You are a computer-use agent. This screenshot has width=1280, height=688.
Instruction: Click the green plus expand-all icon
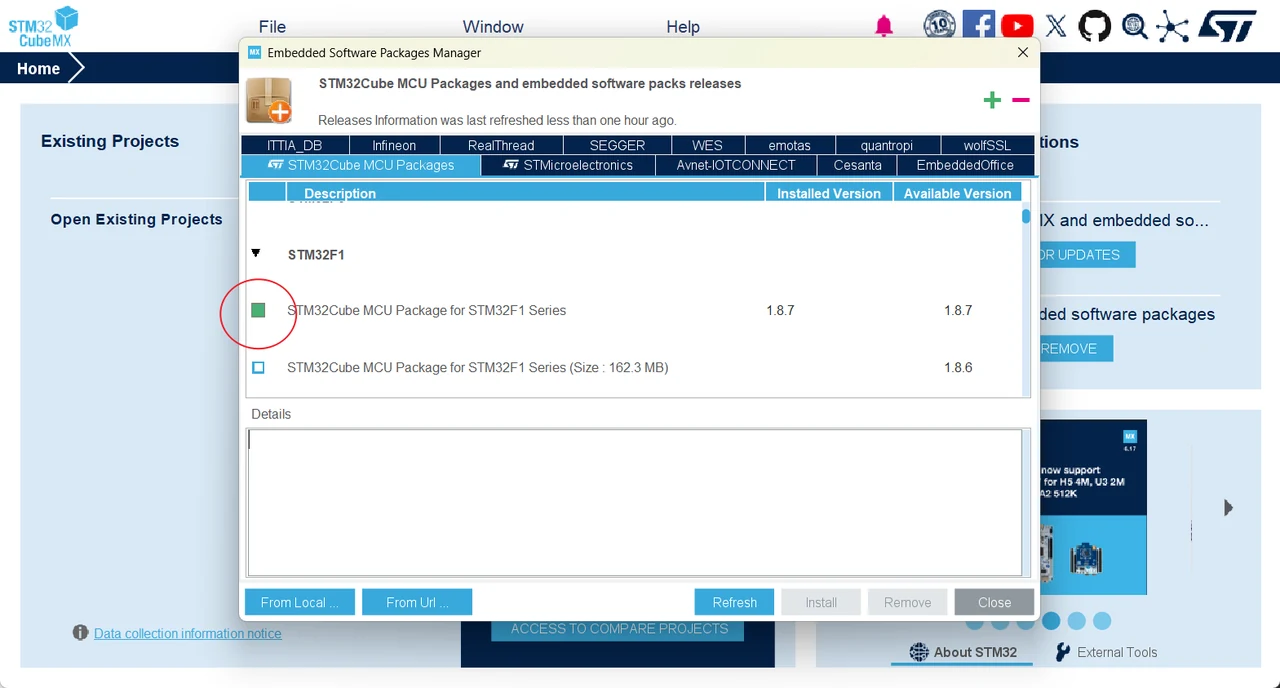click(x=992, y=99)
